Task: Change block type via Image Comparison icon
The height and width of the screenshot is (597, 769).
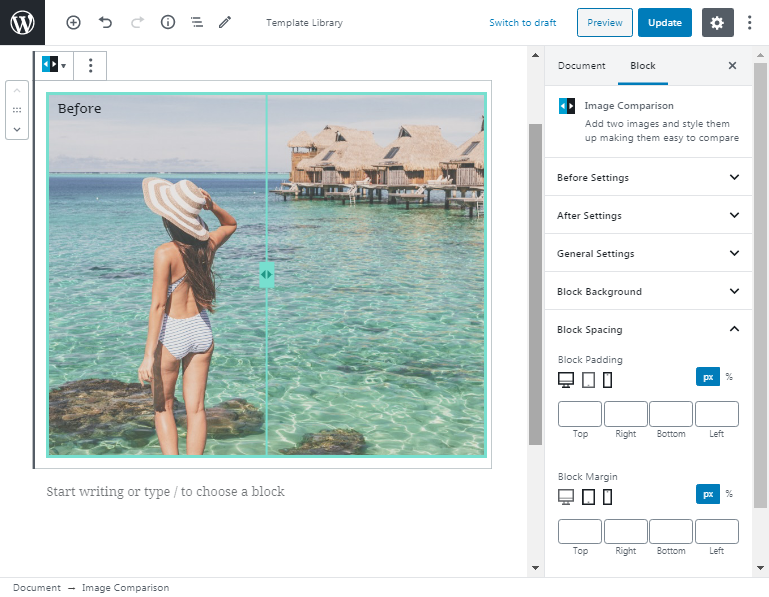Action: [53, 65]
